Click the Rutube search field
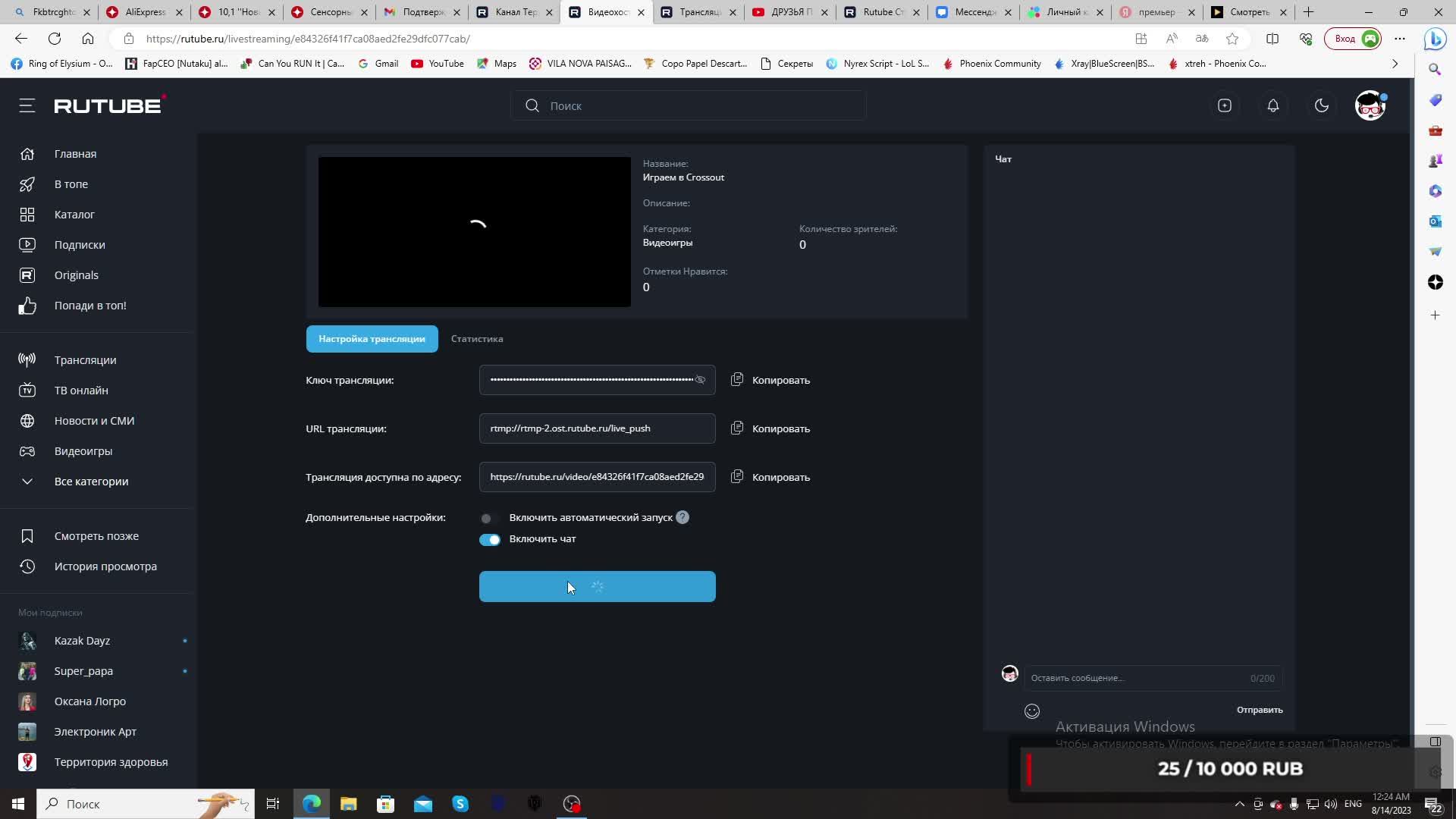The height and width of the screenshot is (819, 1456). coord(688,105)
